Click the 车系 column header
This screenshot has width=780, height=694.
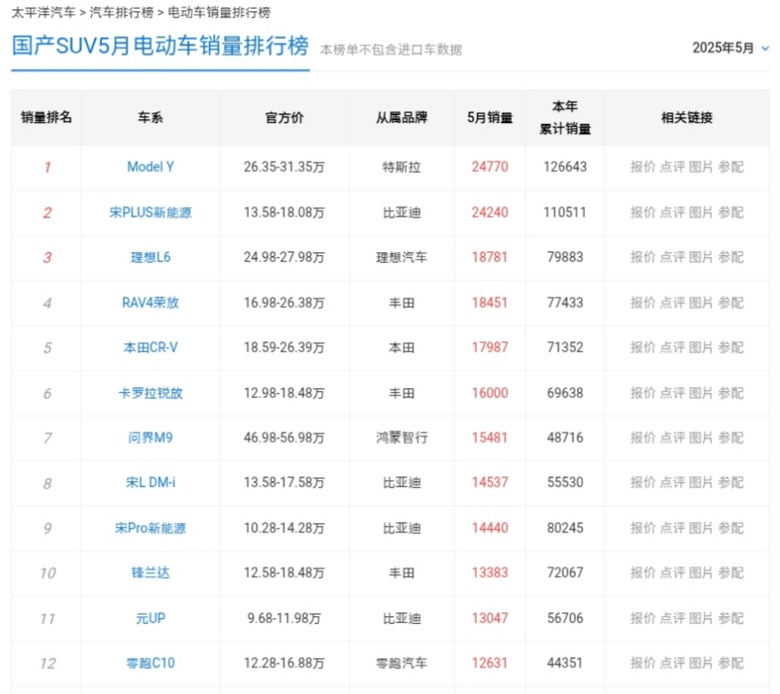coord(150,117)
